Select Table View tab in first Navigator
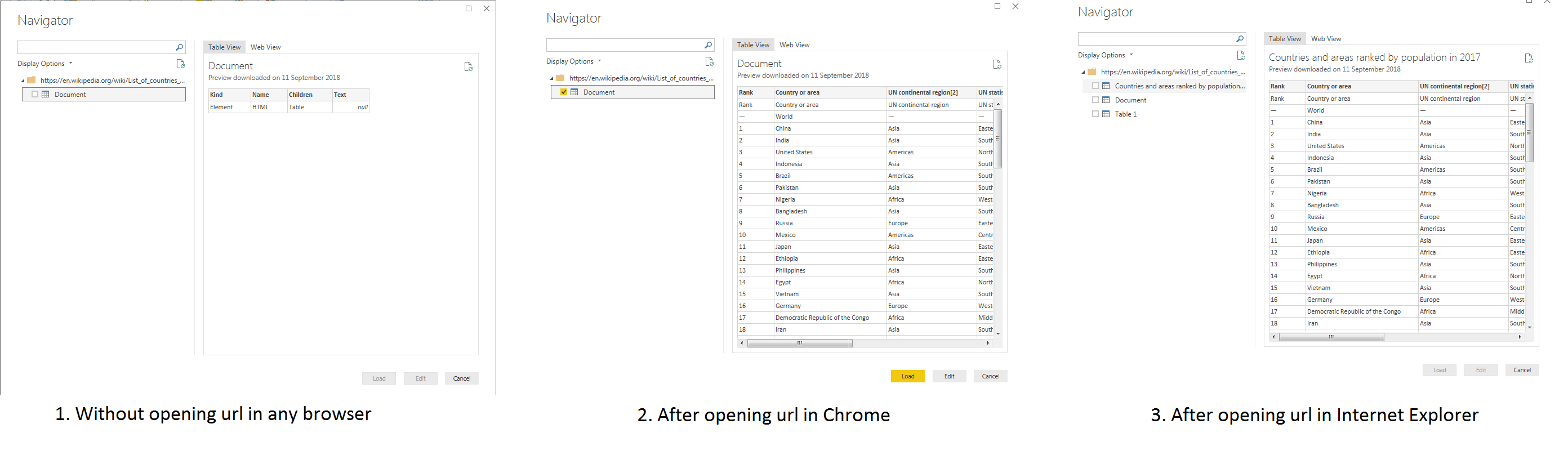 (x=224, y=47)
